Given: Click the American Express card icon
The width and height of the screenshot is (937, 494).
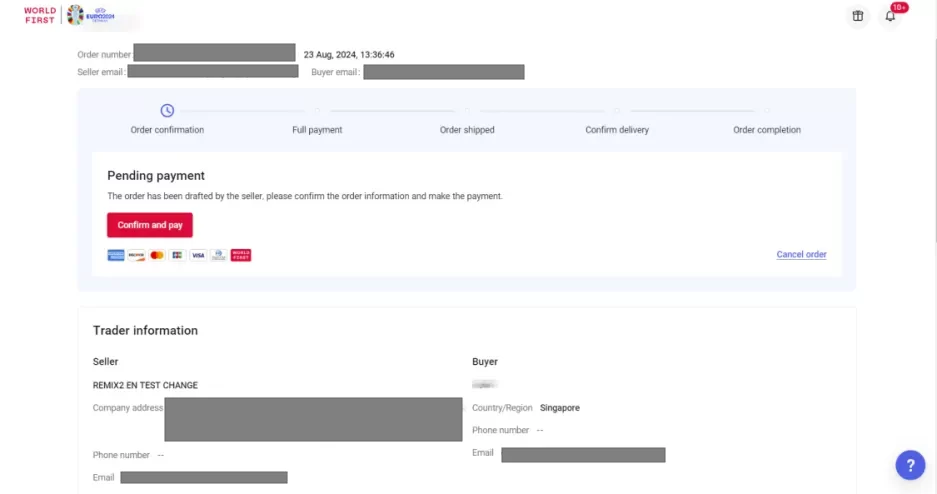Looking at the screenshot, I should pyautogui.click(x=115, y=255).
